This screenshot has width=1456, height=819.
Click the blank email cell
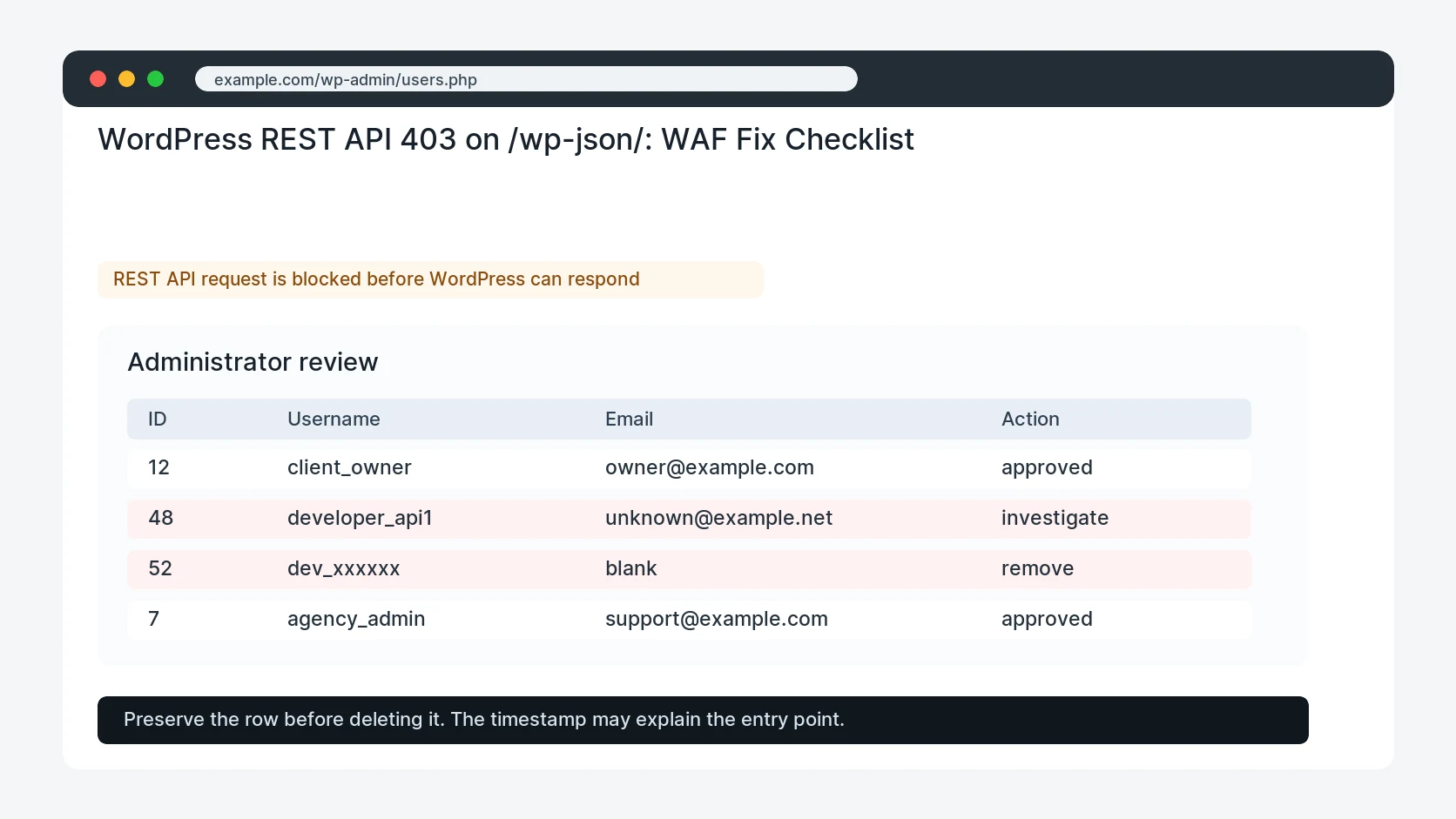(x=630, y=568)
